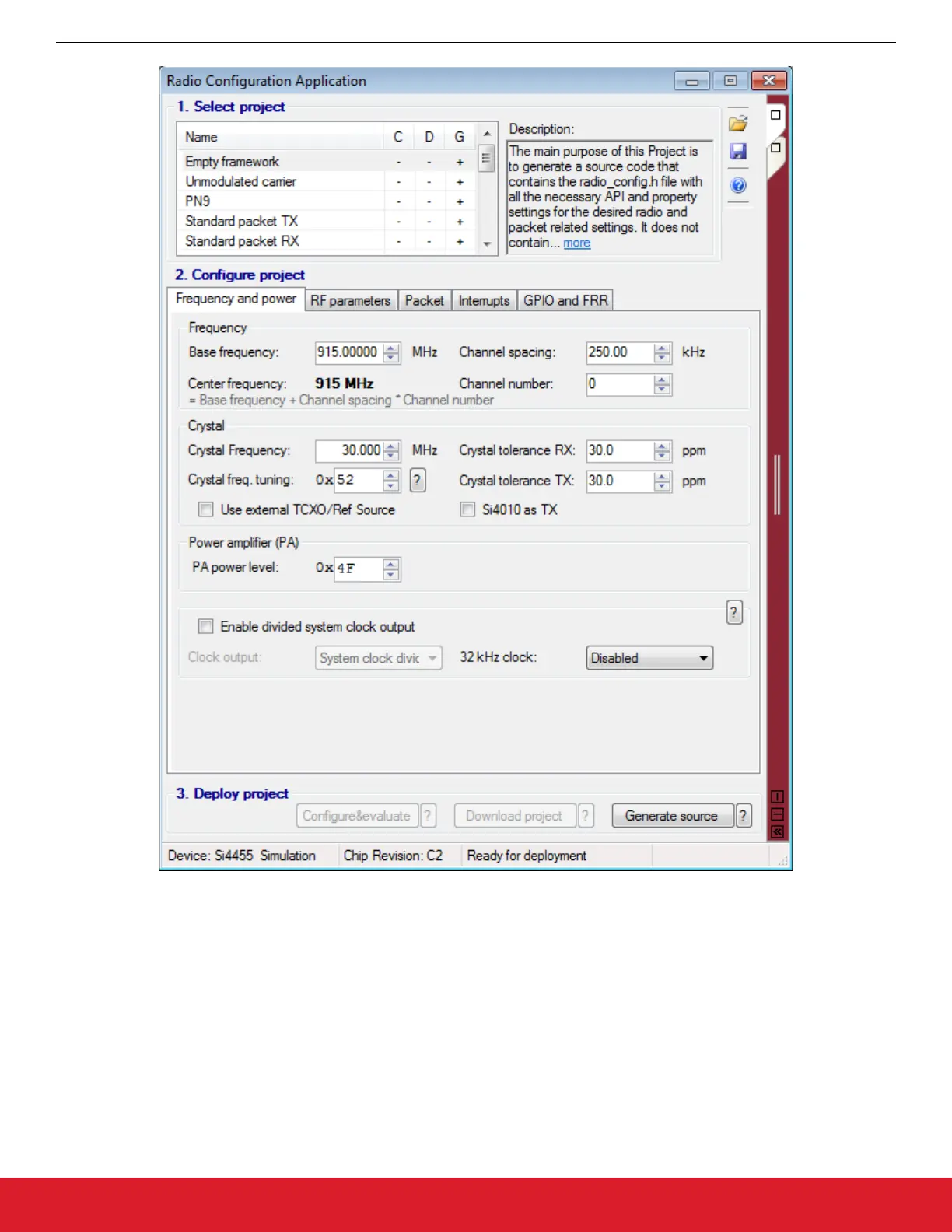This screenshot has width=952, height=1232.
Task: Follow the more link in Description
Action: 576,243
